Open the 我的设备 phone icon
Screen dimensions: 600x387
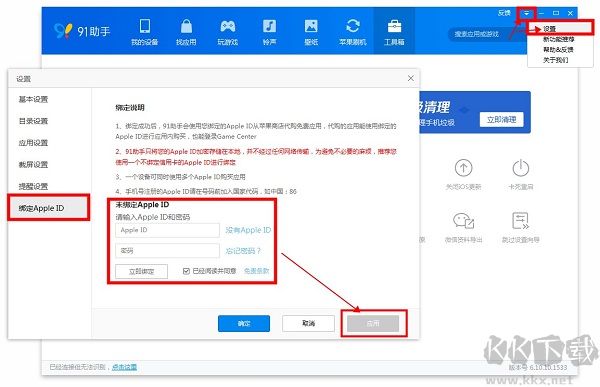145,26
